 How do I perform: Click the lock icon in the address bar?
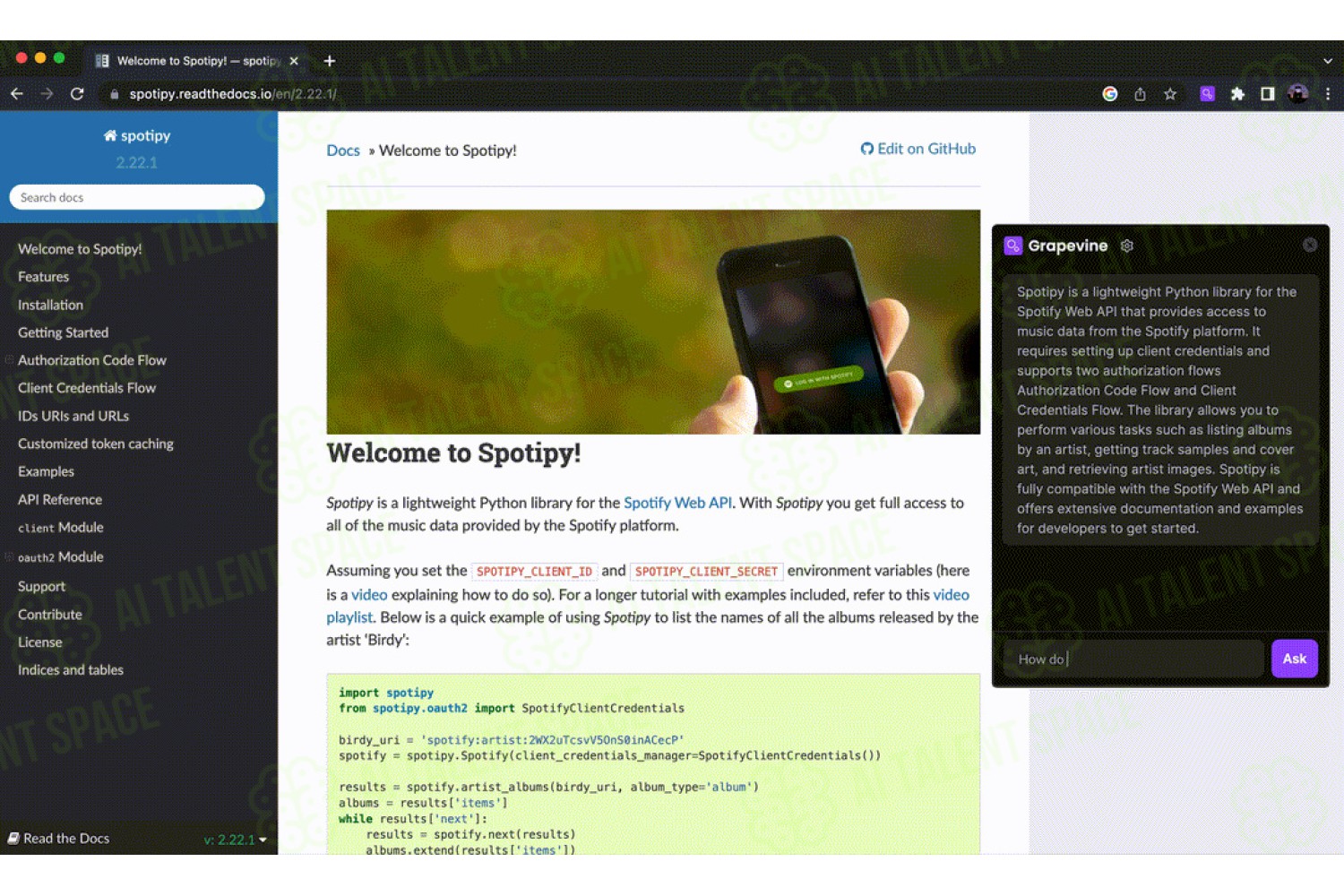[115, 94]
